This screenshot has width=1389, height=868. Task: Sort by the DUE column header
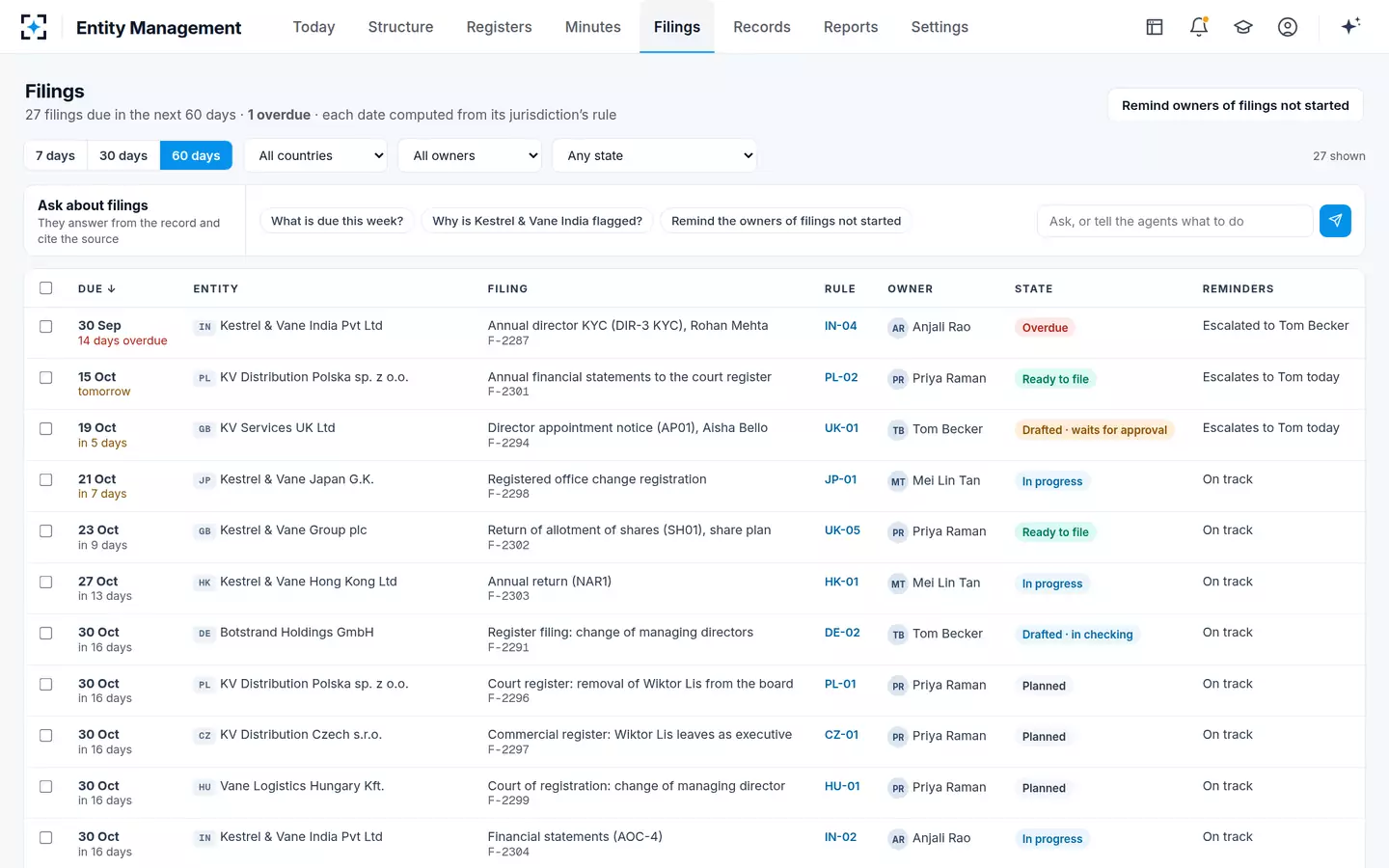[96, 288]
